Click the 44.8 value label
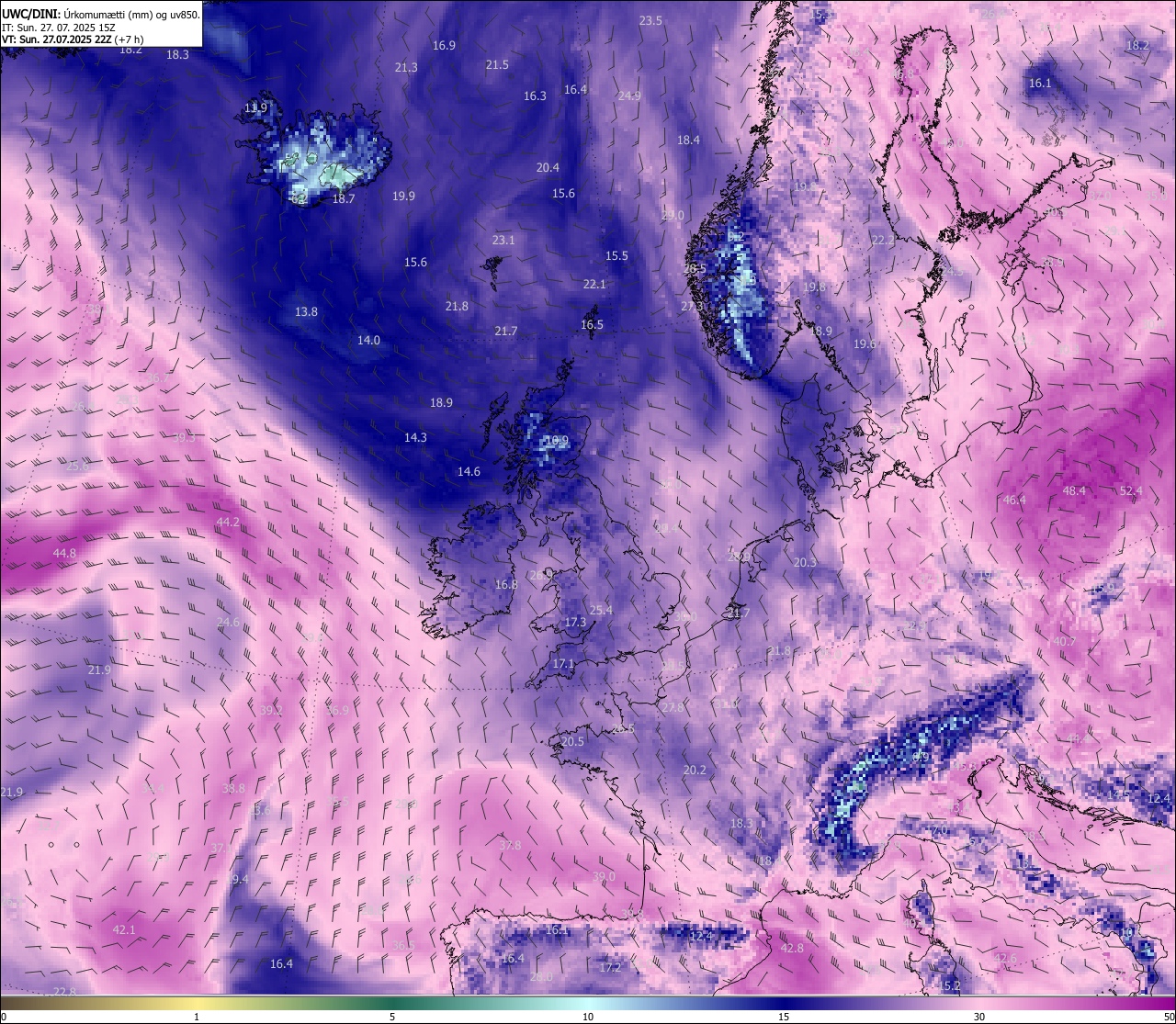Viewport: 1176px width, 1024px height. point(64,553)
